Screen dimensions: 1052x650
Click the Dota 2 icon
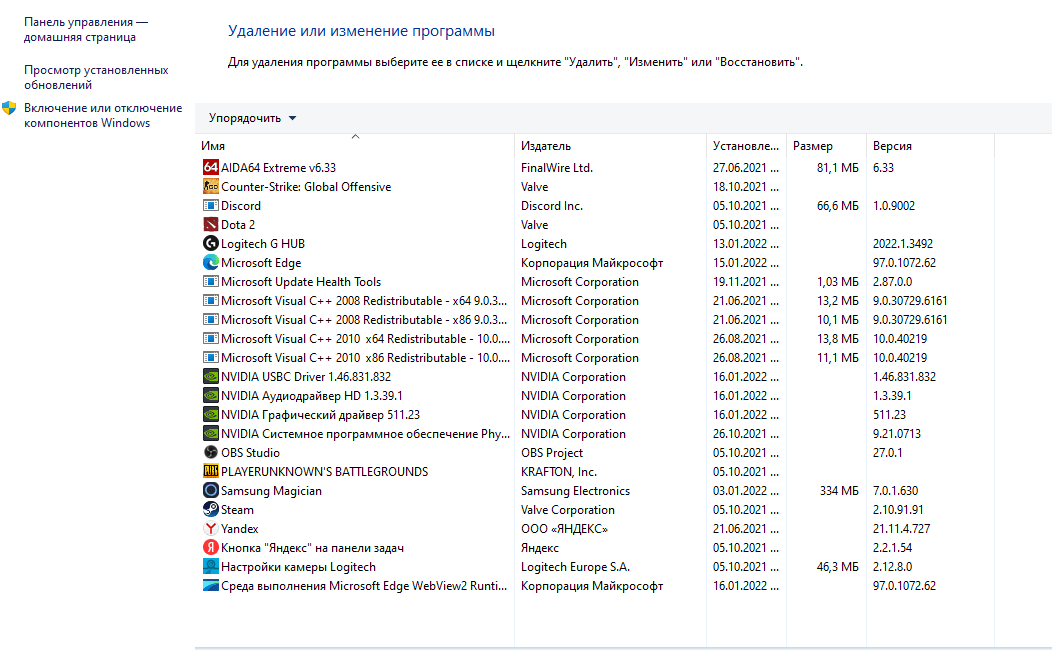(211, 224)
